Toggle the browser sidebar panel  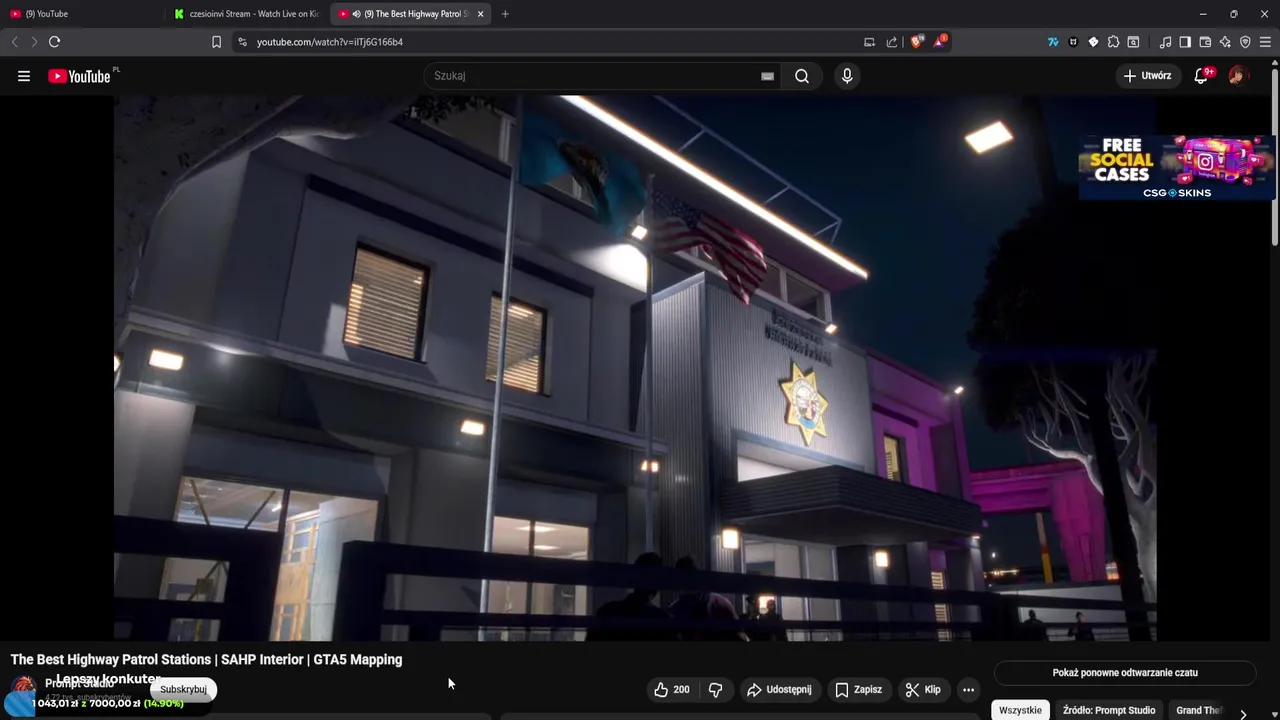1185,42
